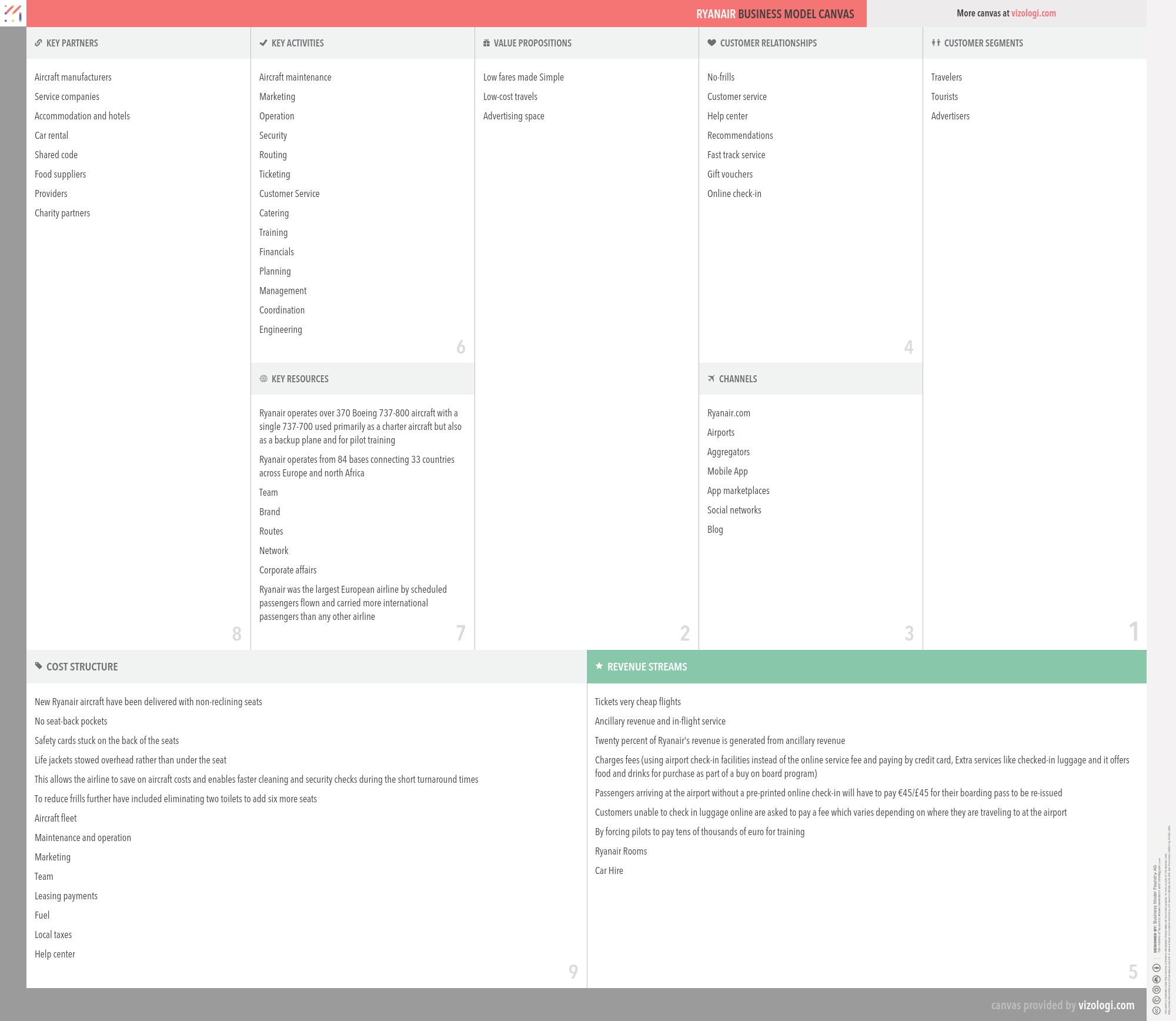Screen dimensions: 1176x1021
Task: Select the Channels heading
Action: (738, 379)
